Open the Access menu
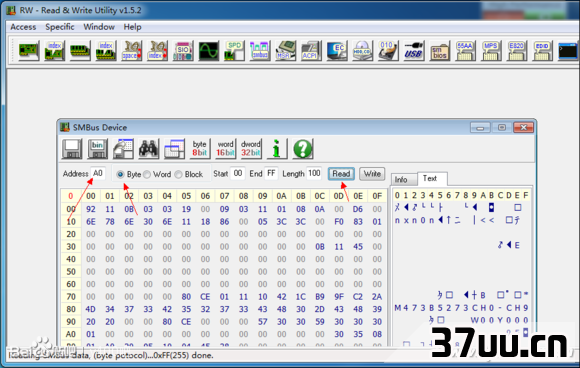The image size is (580, 368). [x=23, y=27]
